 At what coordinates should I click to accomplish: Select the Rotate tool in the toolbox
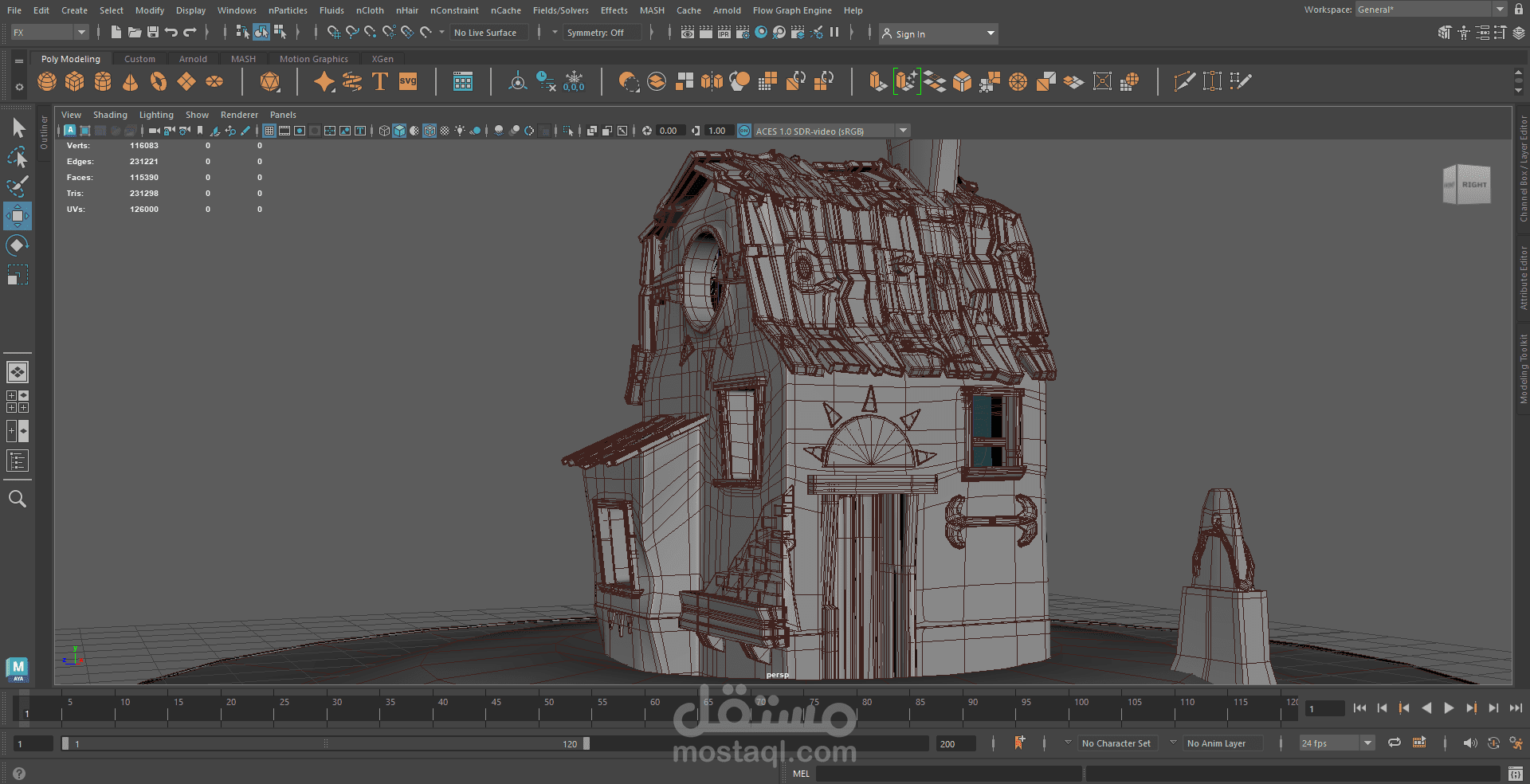pyautogui.click(x=18, y=245)
